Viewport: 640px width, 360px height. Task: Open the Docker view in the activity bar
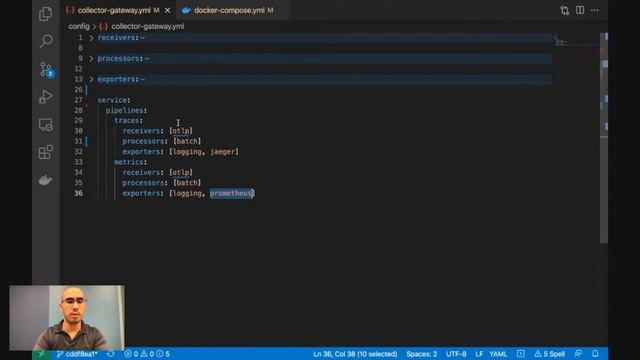[x=45, y=180]
